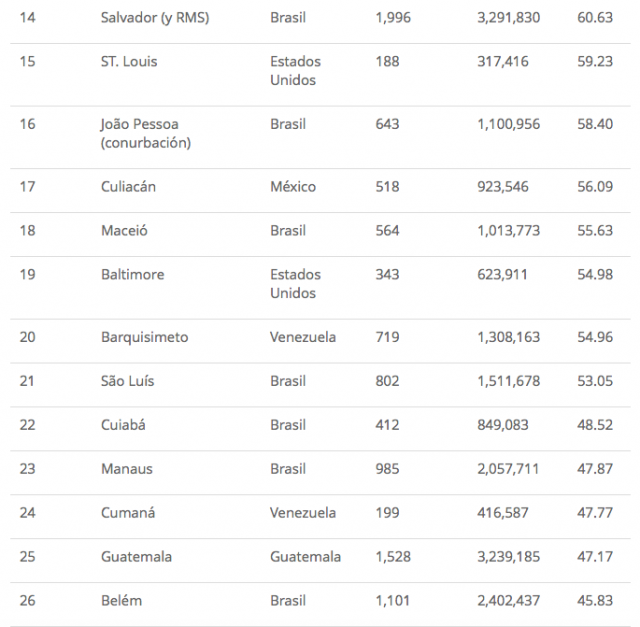Click the Belém city cell
640x627 pixels.
pos(121,600)
